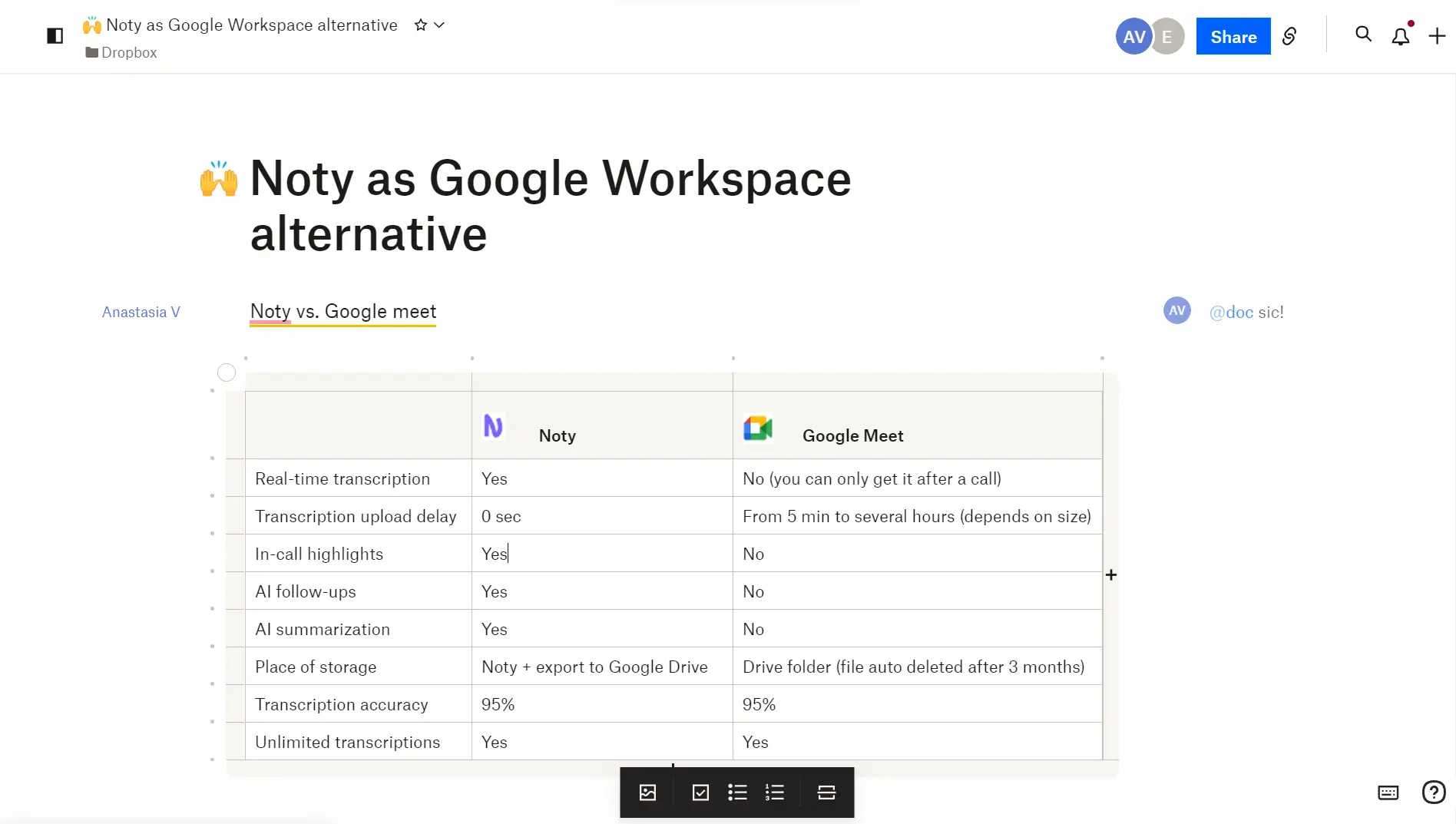Click Noty's Yes cell for Real-time transcription
The height and width of the screenshot is (824, 1456).
(602, 478)
